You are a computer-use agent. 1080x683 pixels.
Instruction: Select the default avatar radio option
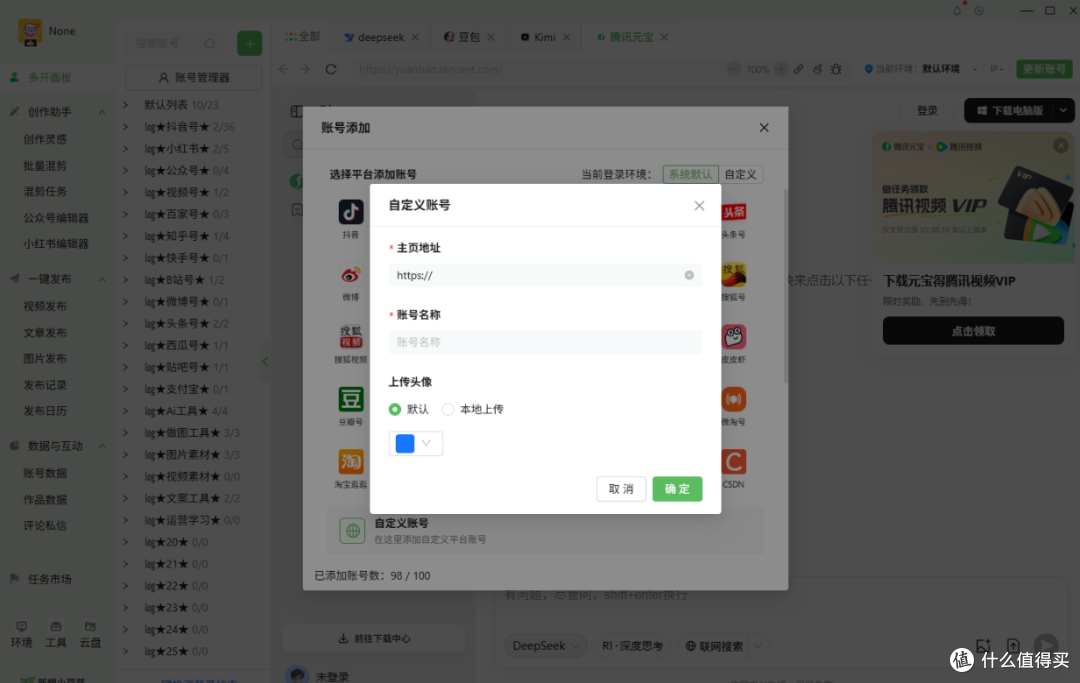pyautogui.click(x=395, y=409)
